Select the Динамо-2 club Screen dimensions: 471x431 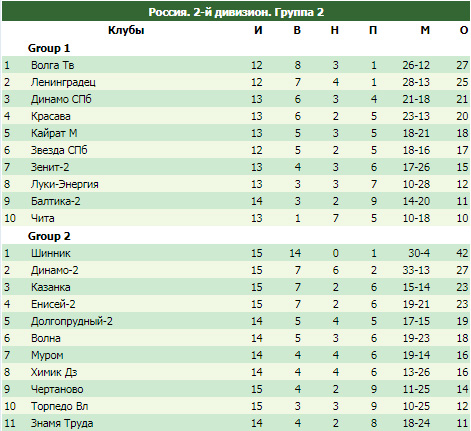[55, 270]
